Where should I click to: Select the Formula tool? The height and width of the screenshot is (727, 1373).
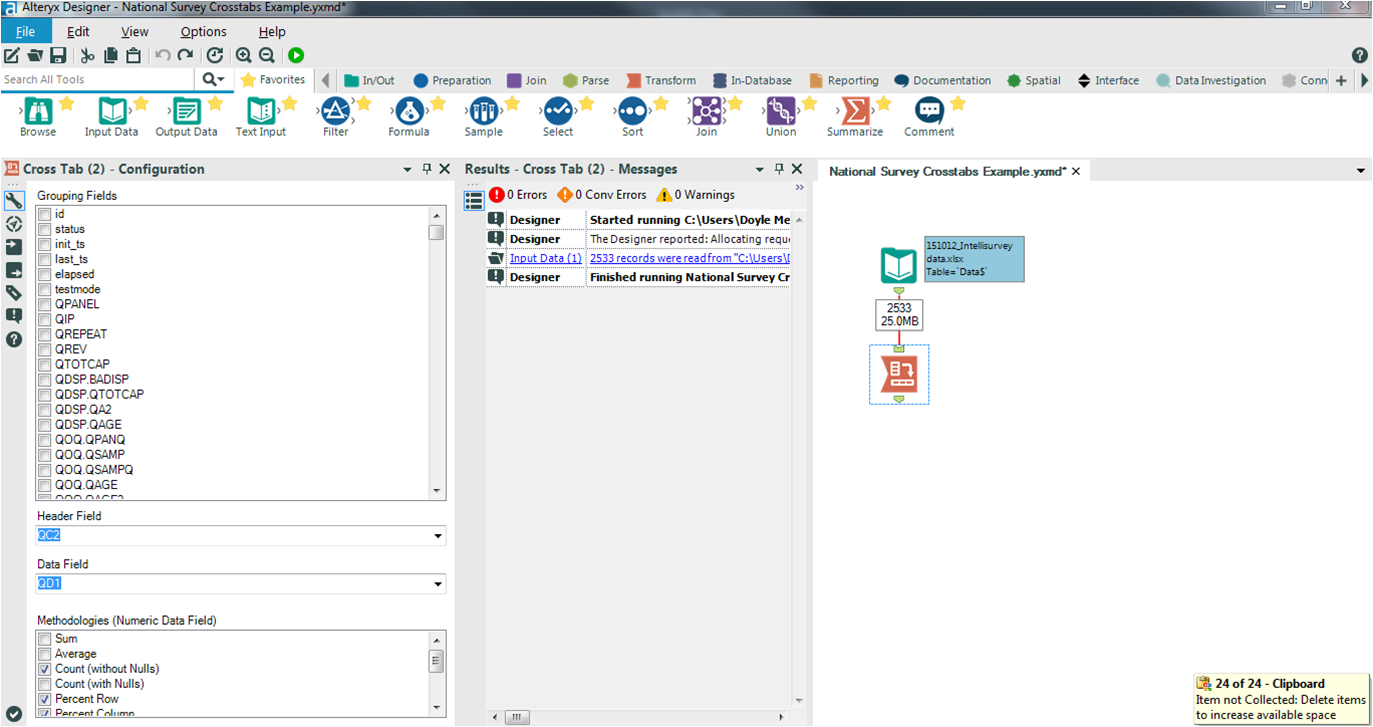tap(408, 117)
